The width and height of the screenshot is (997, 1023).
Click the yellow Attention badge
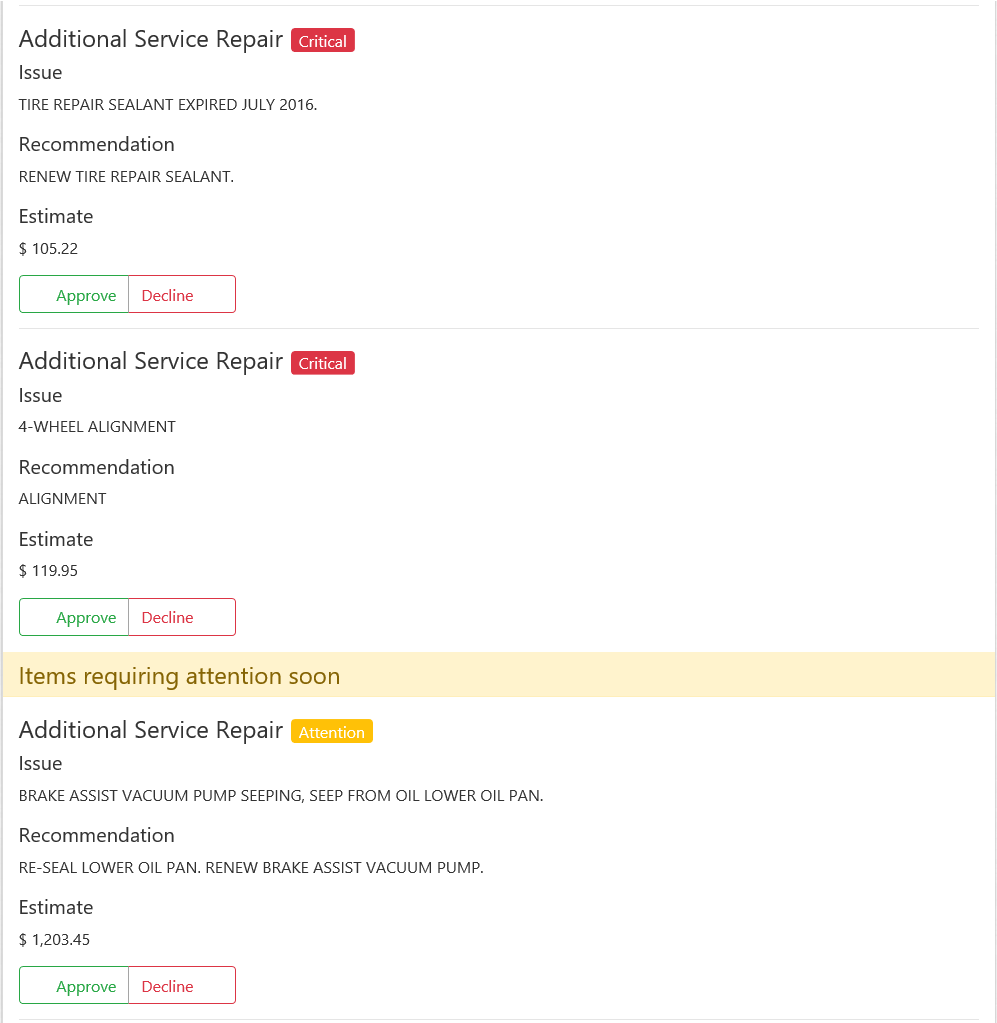[331, 732]
